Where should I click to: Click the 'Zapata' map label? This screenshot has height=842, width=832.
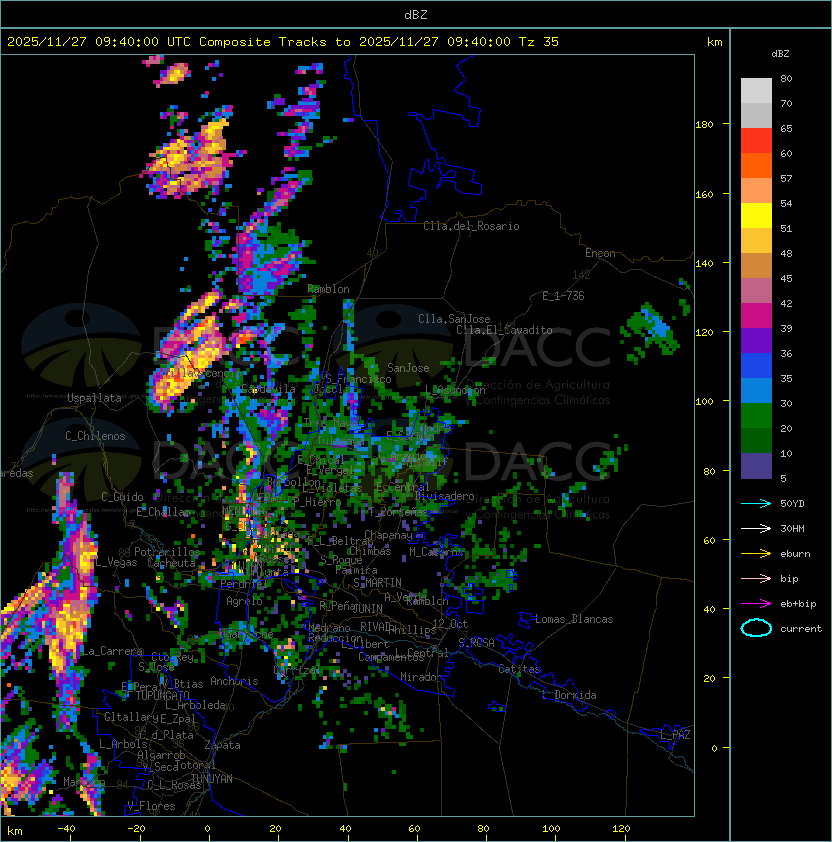222,745
